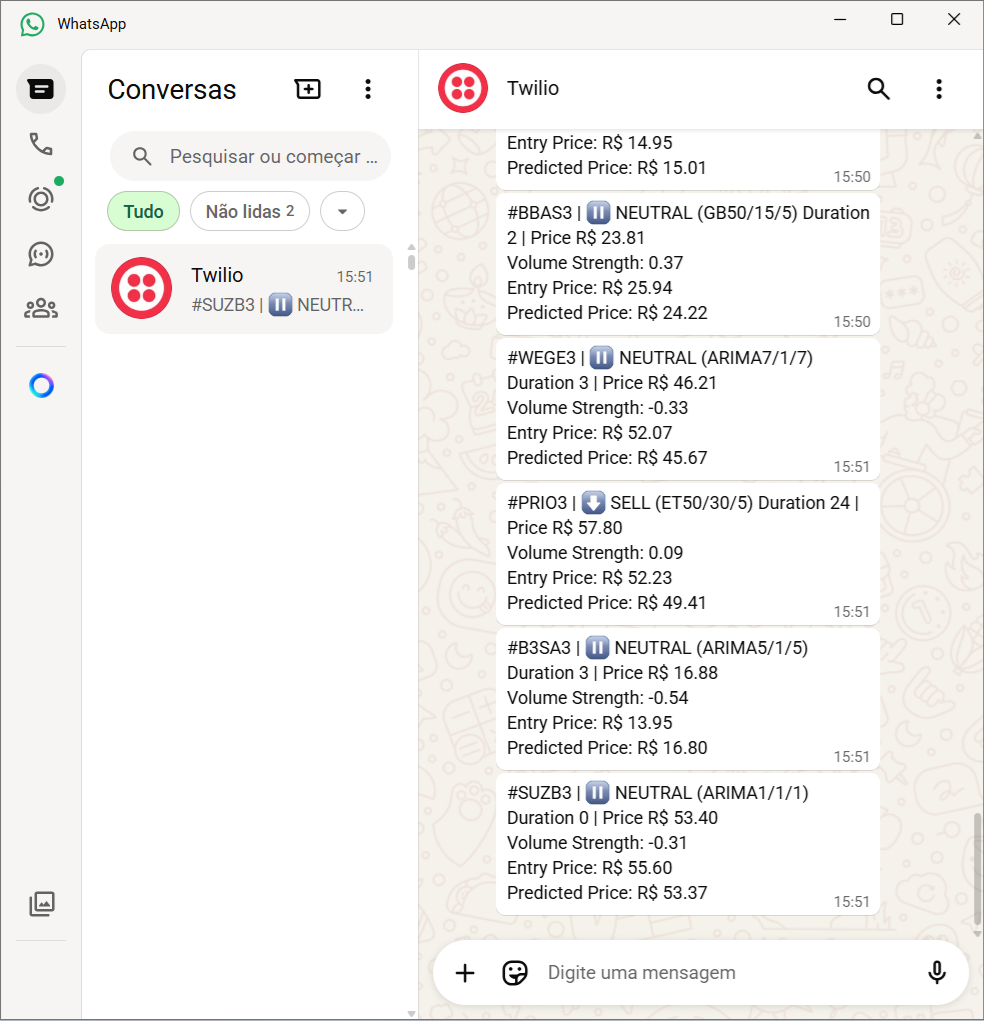
Task: Open the emoji and sticker picker
Action: tap(514, 973)
